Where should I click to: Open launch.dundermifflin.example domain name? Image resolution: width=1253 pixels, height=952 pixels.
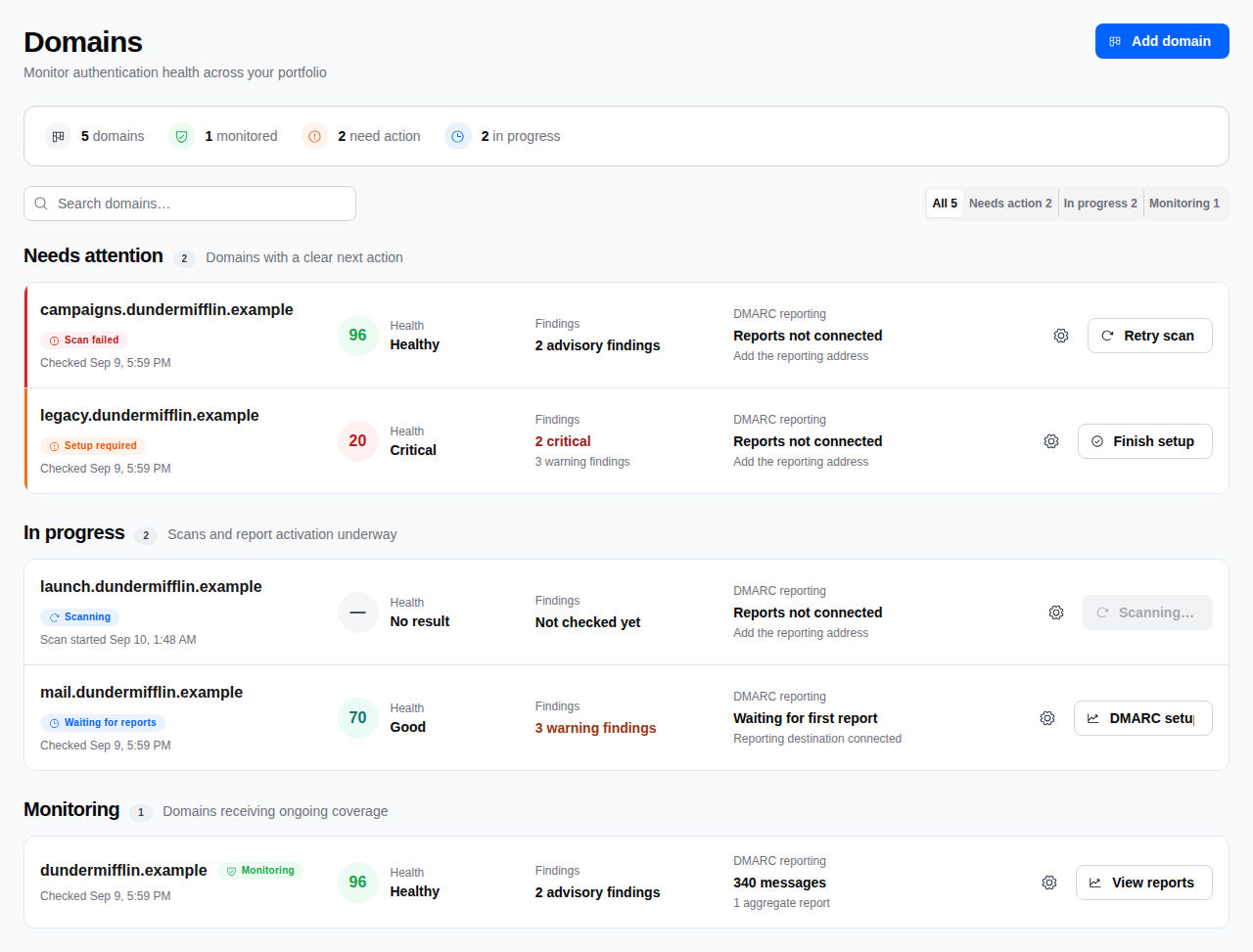pyautogui.click(x=151, y=586)
